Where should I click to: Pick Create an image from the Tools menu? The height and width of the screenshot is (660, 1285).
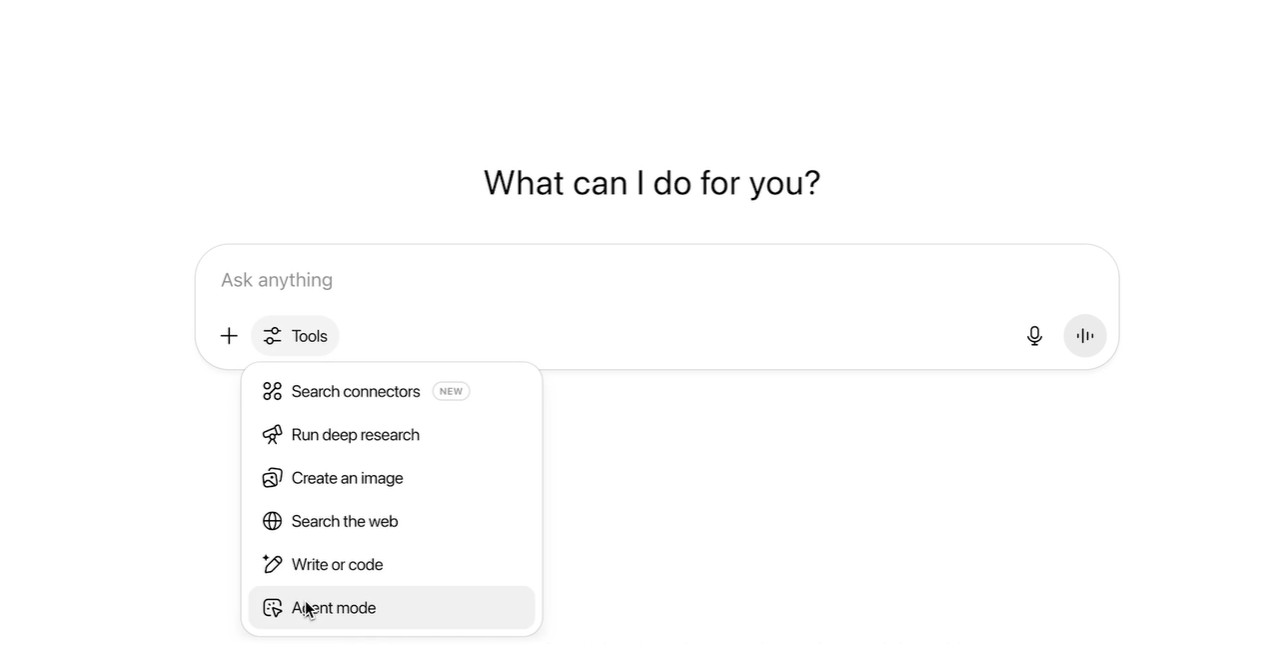pos(347,478)
